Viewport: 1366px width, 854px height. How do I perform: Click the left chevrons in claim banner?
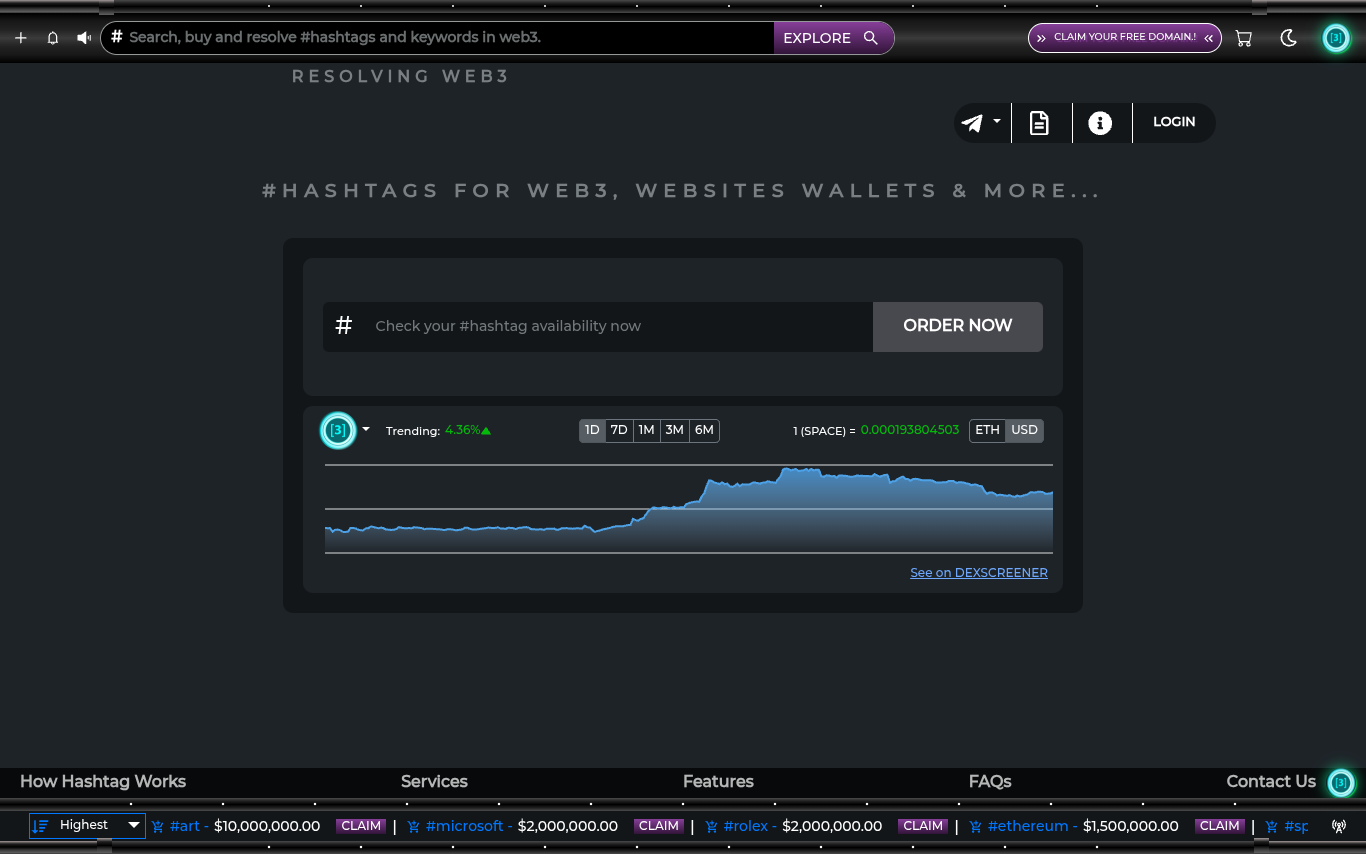point(1041,38)
